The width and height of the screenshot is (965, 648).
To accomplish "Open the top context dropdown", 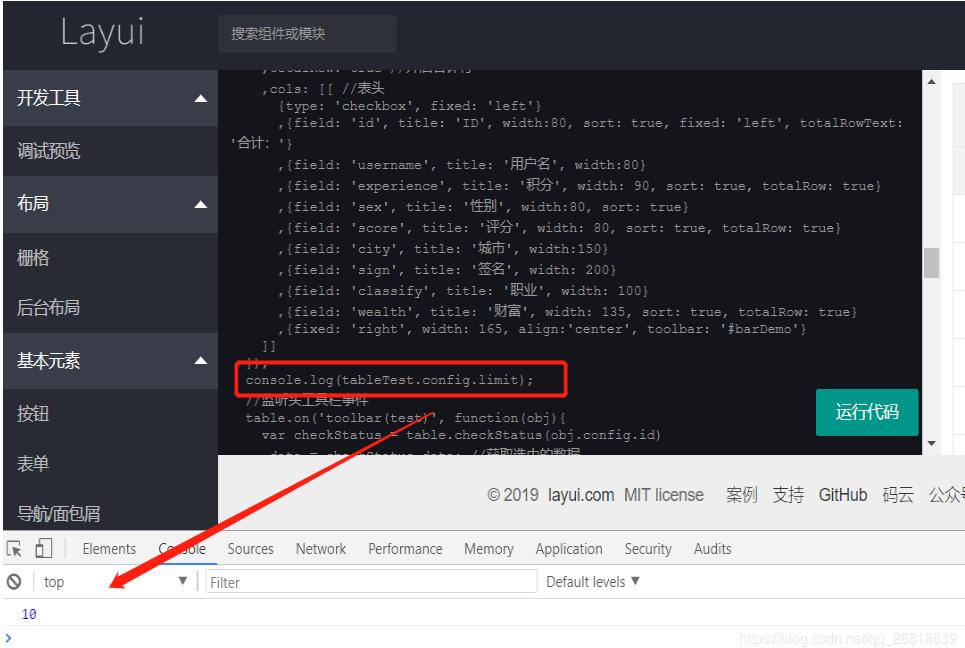I will click(x=115, y=582).
